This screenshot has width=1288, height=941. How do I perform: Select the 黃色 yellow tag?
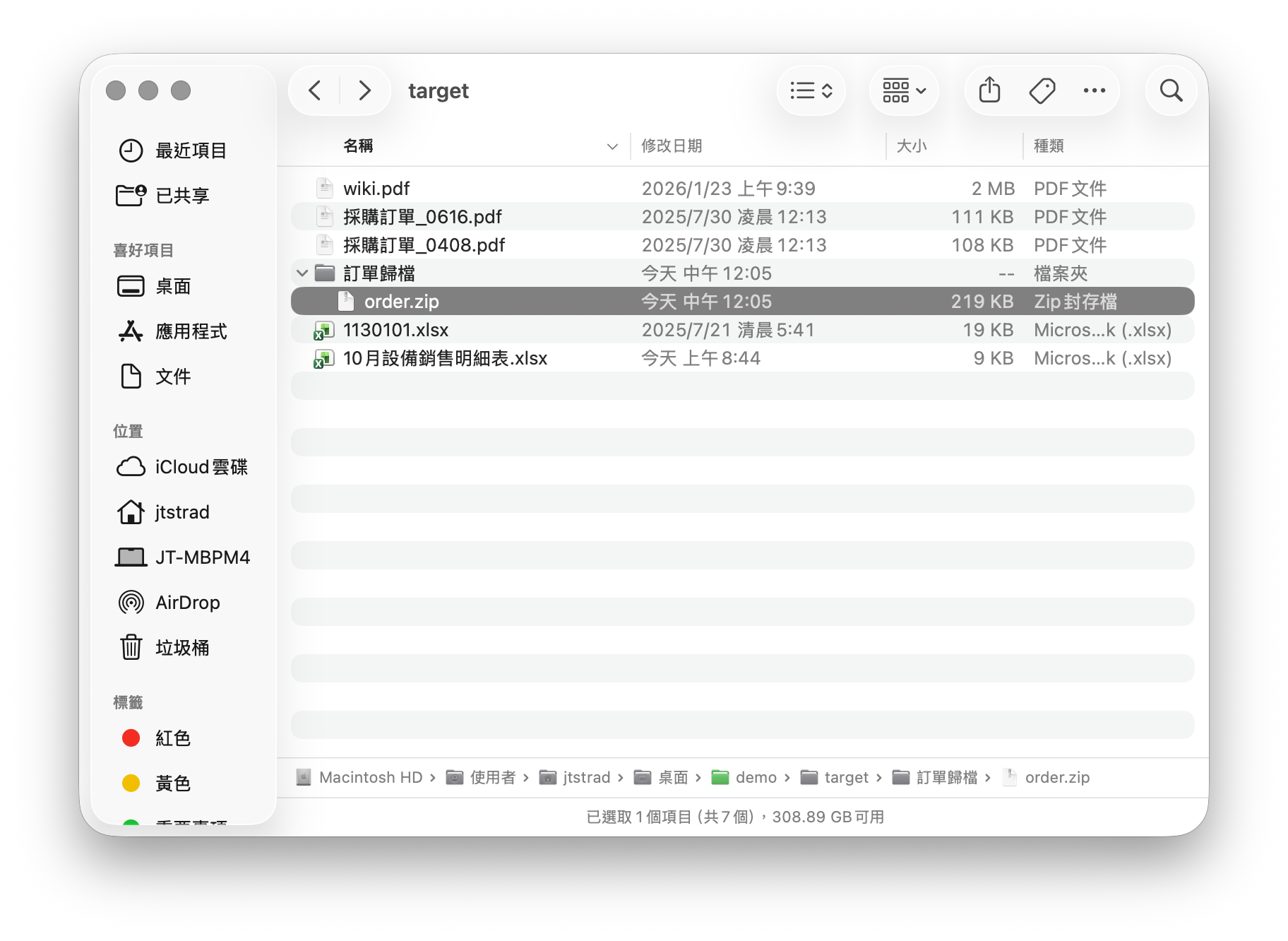click(172, 783)
